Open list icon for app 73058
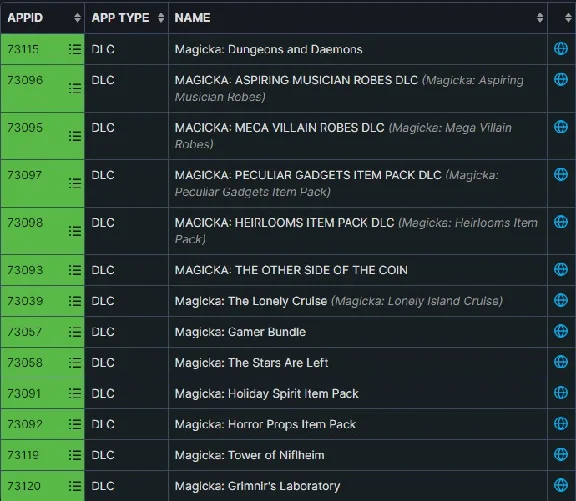 [x=75, y=363]
